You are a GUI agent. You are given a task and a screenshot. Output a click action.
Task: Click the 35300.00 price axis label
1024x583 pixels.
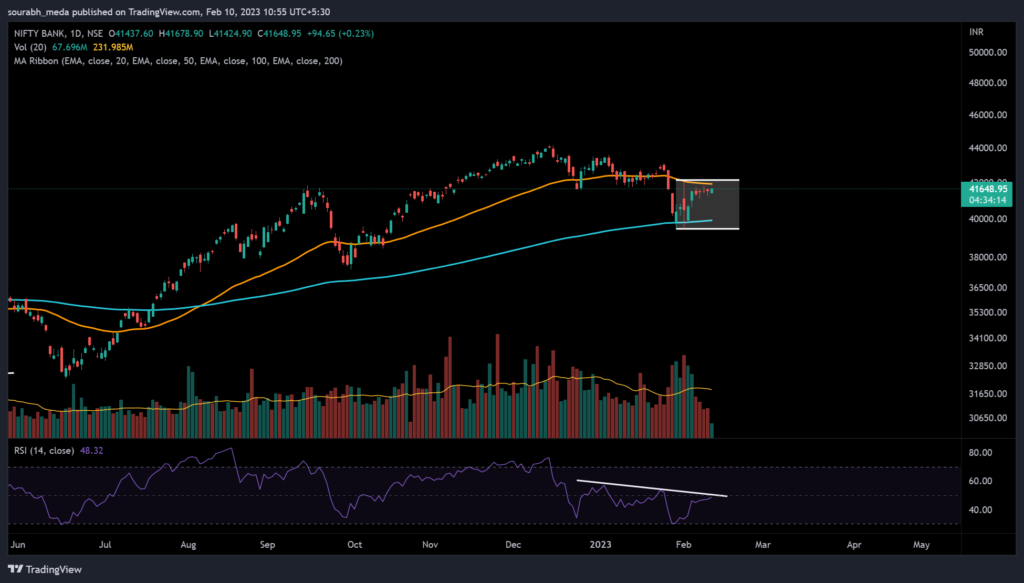[987, 313]
